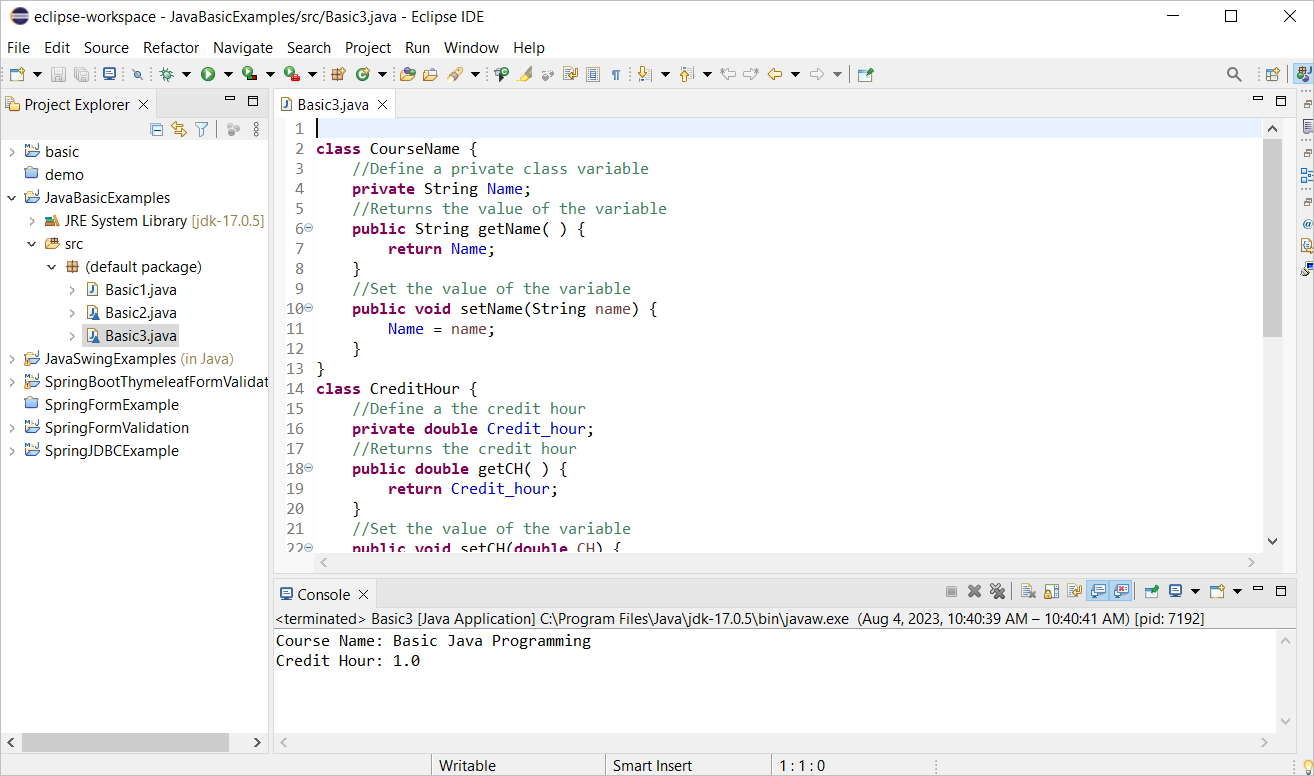1314x776 pixels.
Task: Open the Search dialog icon
Action: [1234, 73]
